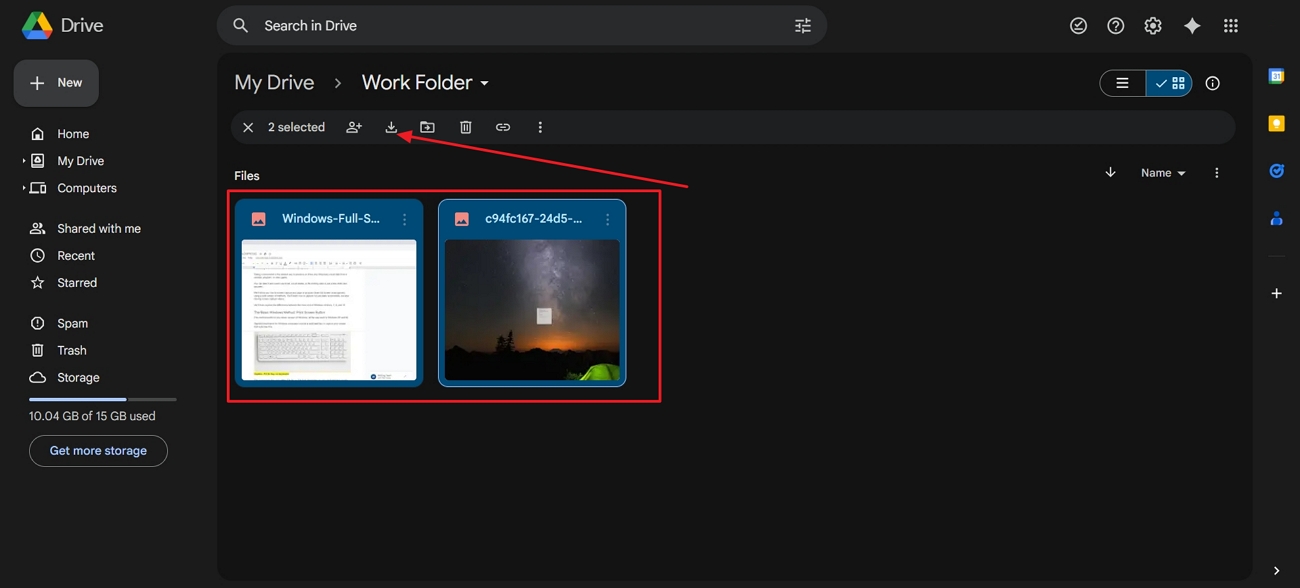Open Google Keep in the side panel

click(1276, 123)
